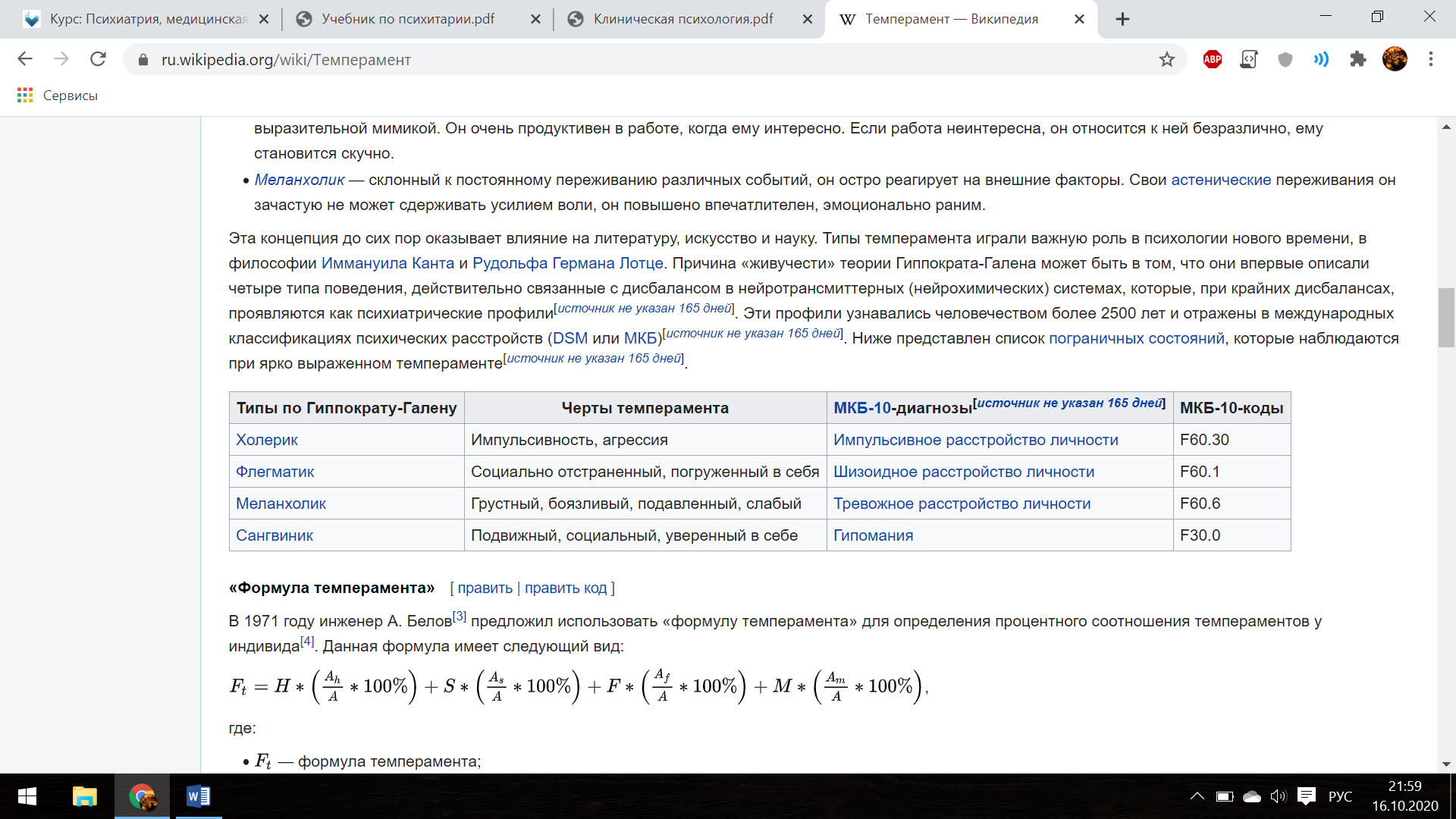The height and width of the screenshot is (819, 1456).
Task: Open Холерик link in table
Action: tap(266, 440)
